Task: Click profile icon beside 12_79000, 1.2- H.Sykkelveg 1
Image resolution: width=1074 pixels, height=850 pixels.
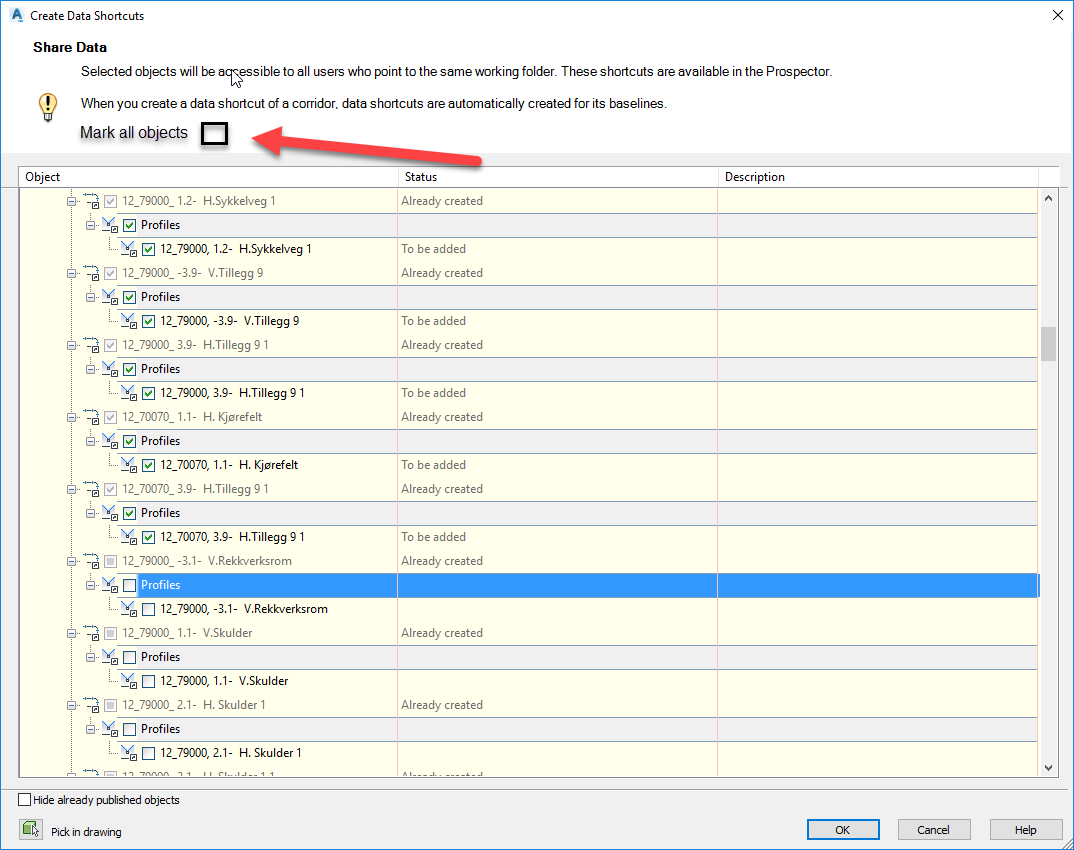Action: [129, 249]
